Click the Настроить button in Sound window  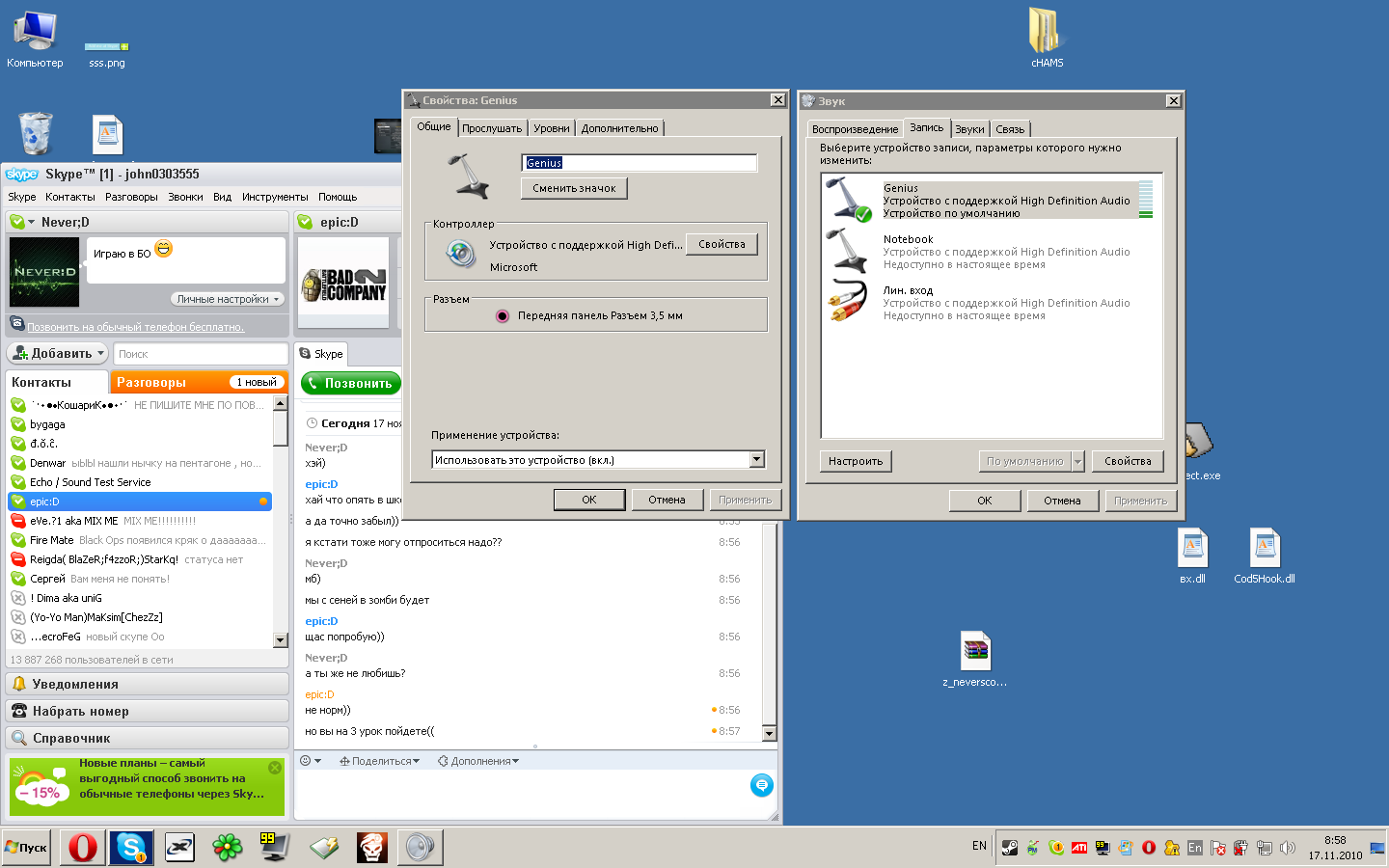tap(856, 461)
